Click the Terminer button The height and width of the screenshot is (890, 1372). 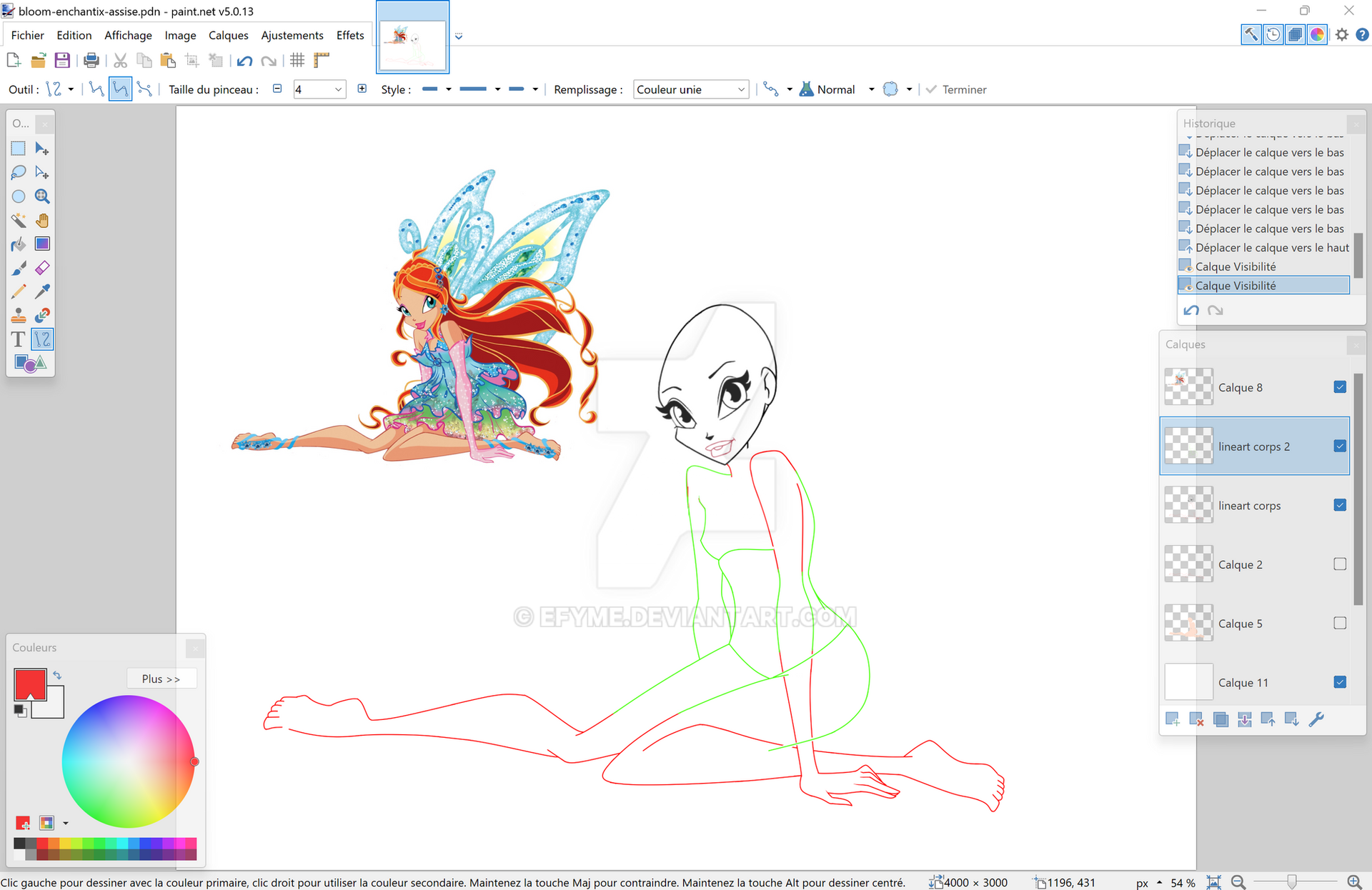956,89
